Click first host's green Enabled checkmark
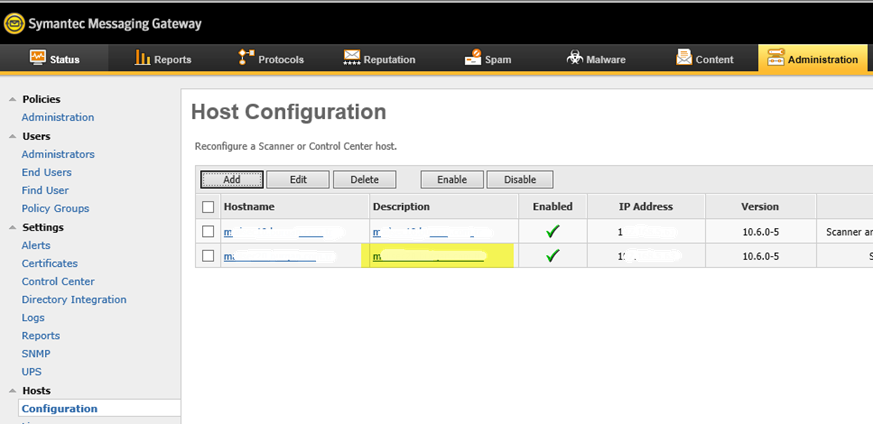Image resolution: width=873 pixels, height=424 pixels. pyautogui.click(x=552, y=231)
